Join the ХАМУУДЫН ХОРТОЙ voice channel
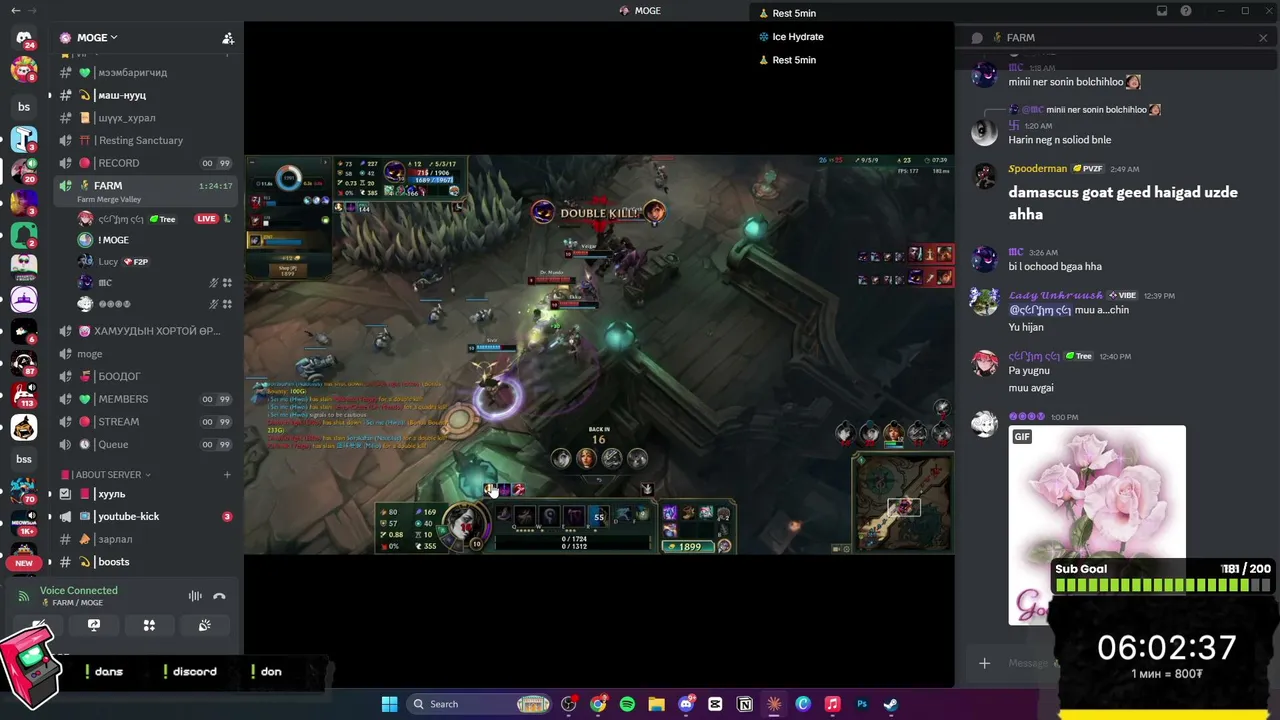1280x720 pixels. click(146, 331)
